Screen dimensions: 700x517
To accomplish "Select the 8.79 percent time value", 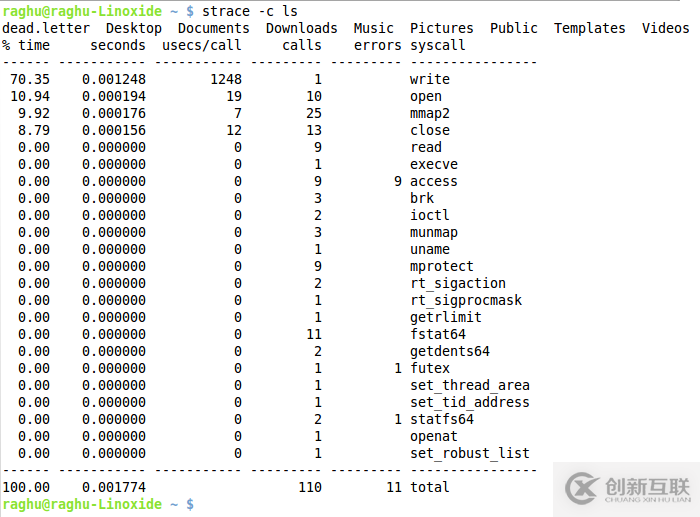I will tap(34, 130).
